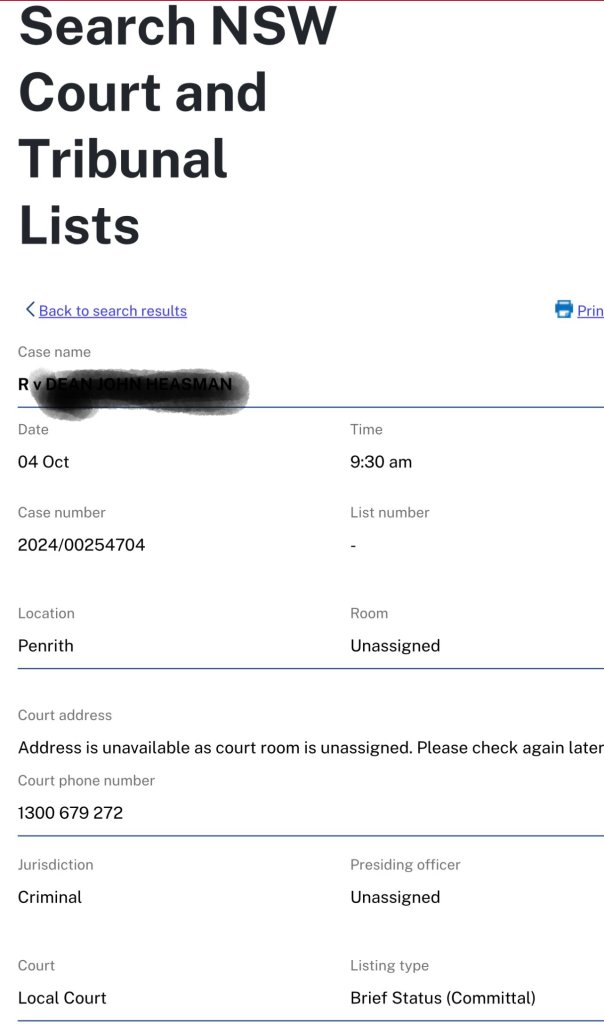Image resolution: width=604 pixels, height=1024 pixels.
Task: Click the Print link text
Action: point(590,311)
